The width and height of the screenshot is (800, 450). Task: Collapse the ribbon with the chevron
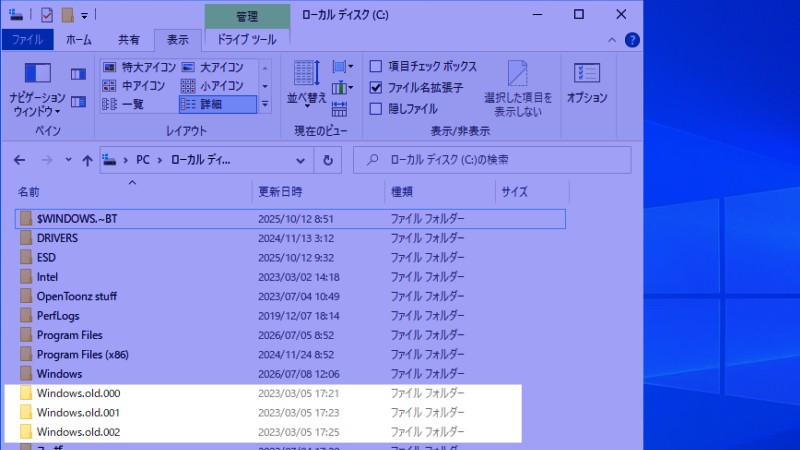point(612,40)
